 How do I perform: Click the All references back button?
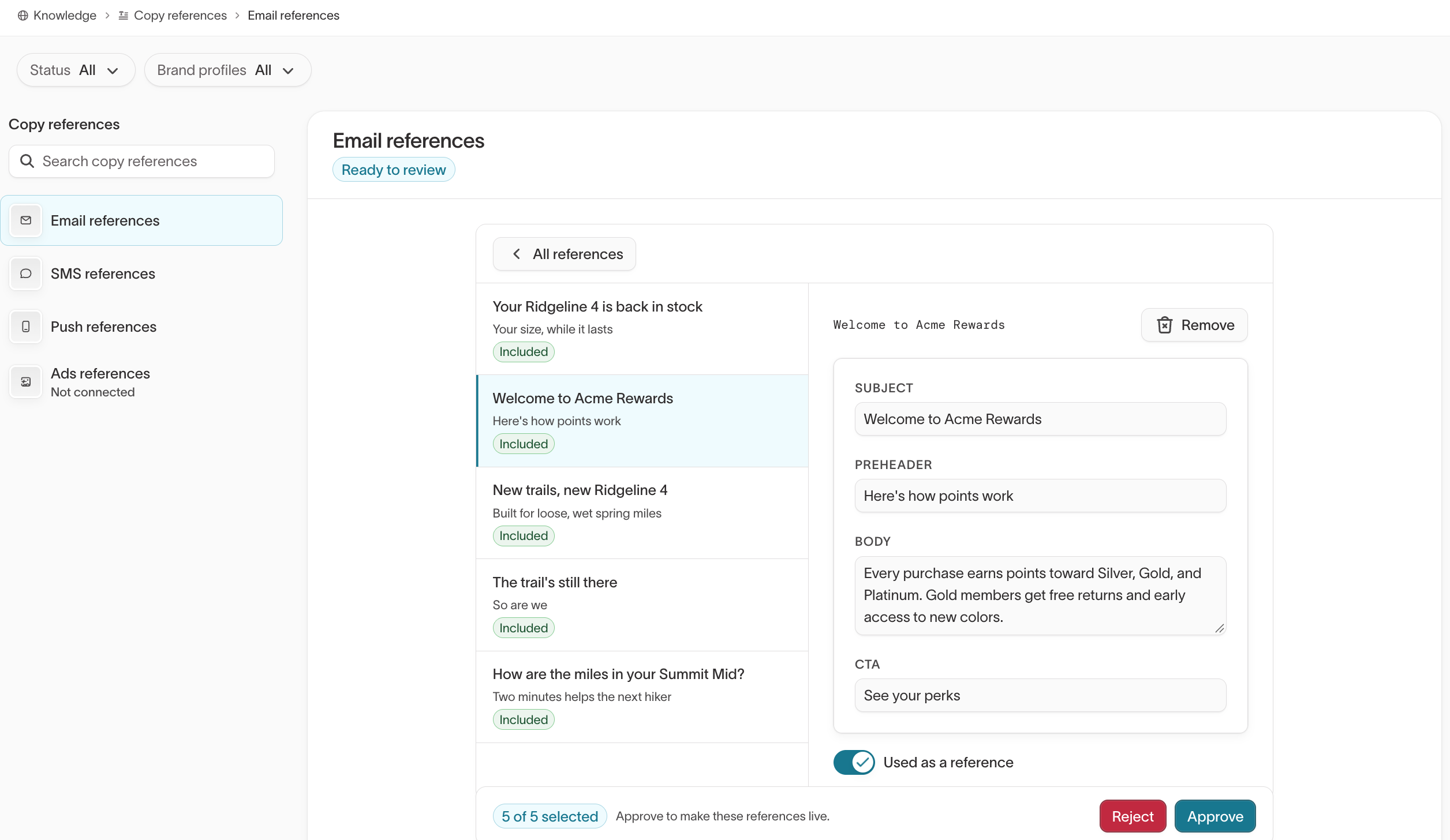(x=564, y=254)
